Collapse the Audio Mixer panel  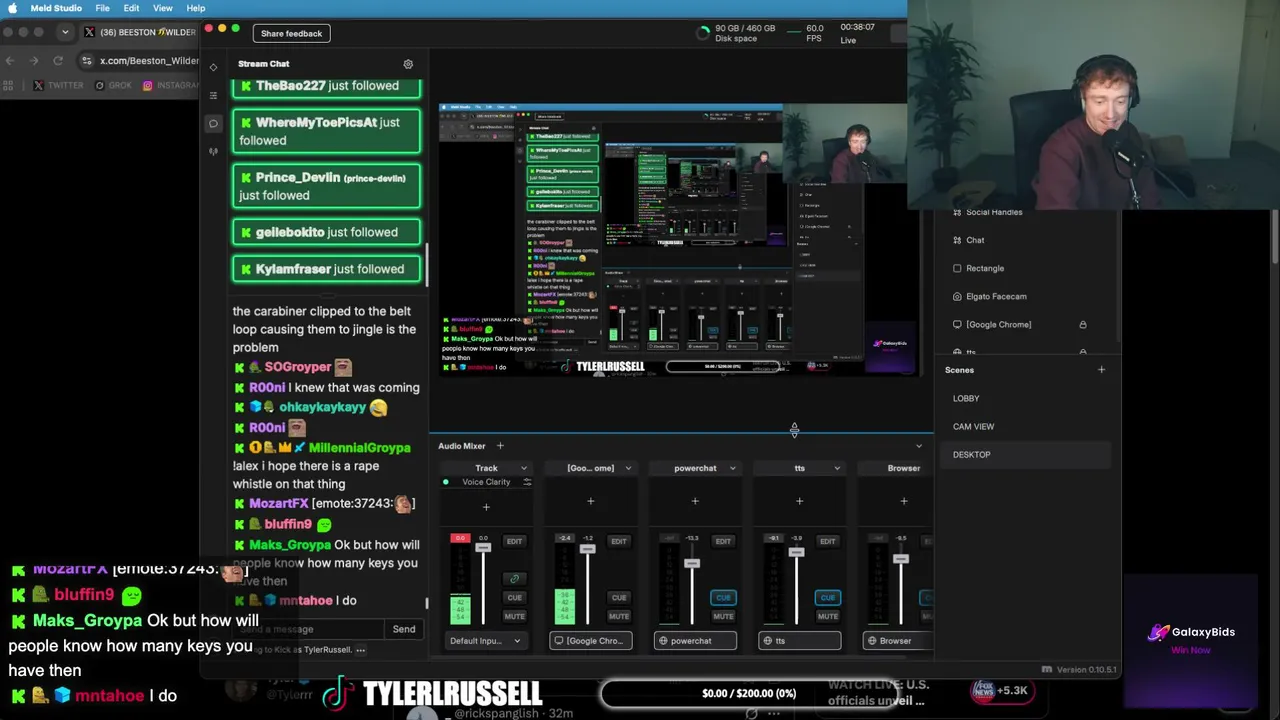click(919, 446)
